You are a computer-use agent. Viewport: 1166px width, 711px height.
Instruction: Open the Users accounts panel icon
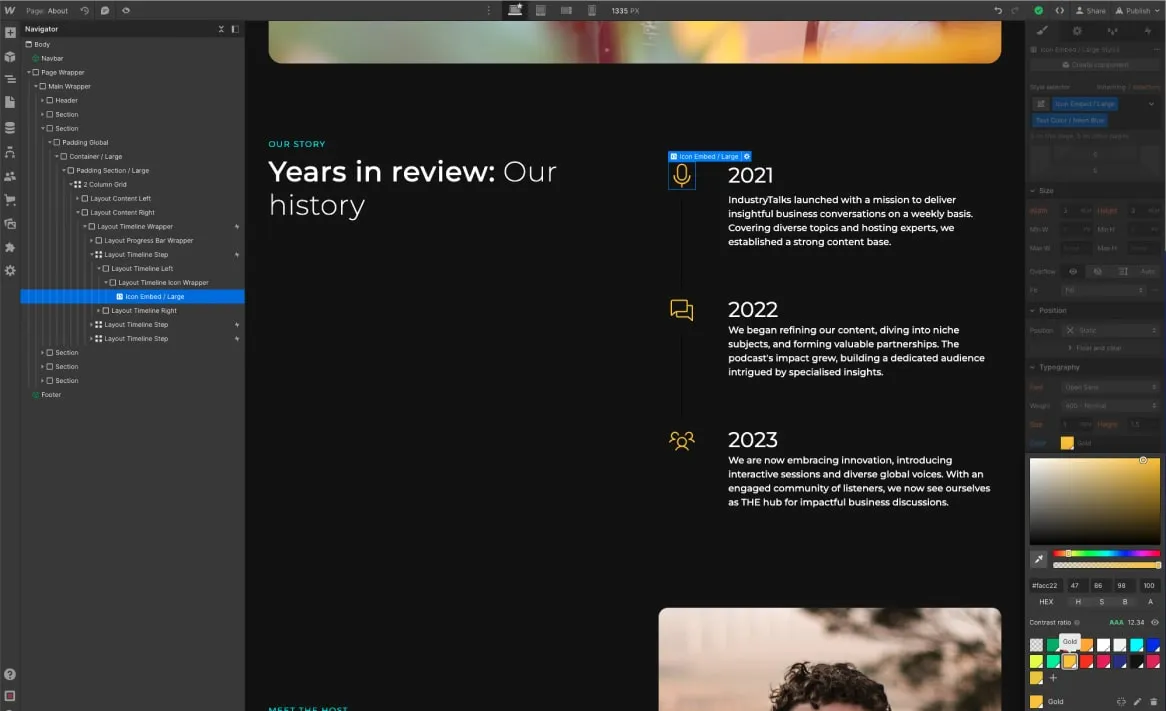coord(10,176)
